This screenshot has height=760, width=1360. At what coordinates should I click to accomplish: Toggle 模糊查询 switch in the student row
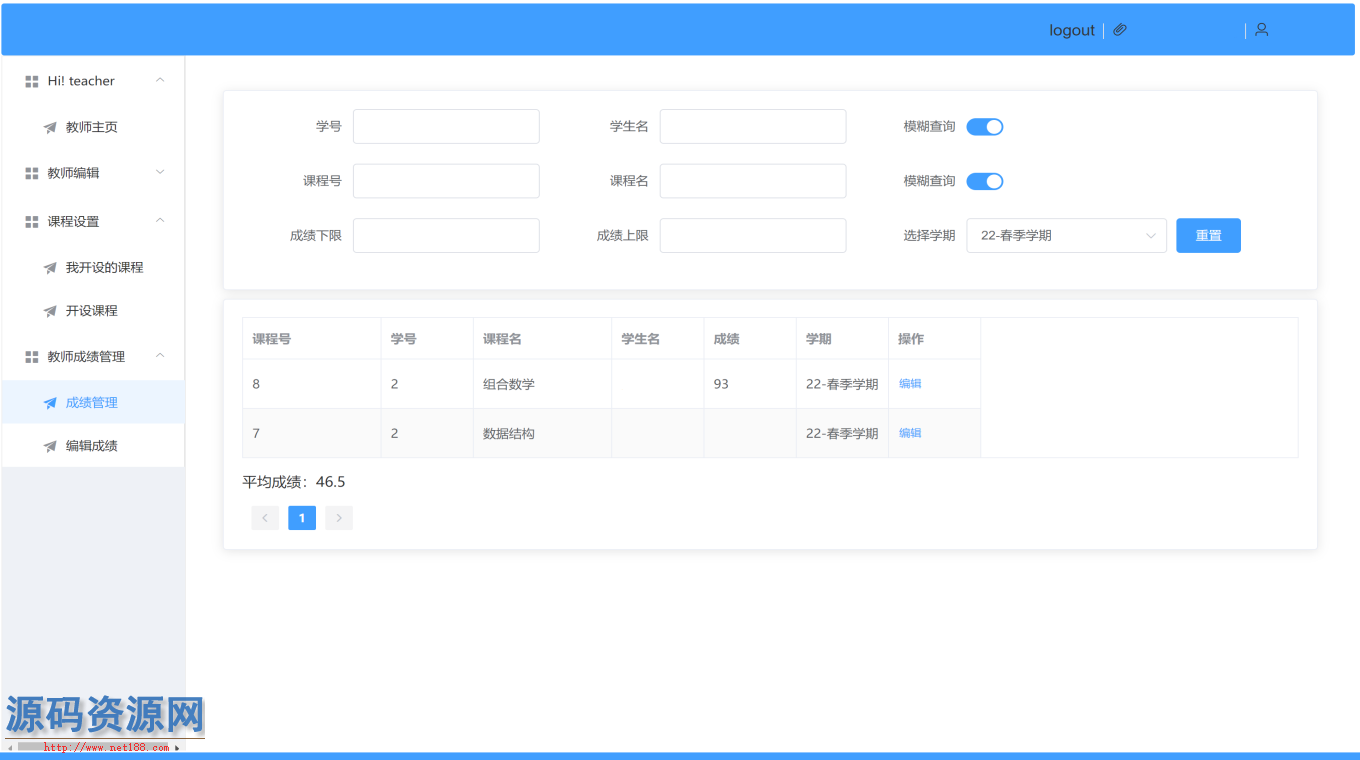point(984,127)
